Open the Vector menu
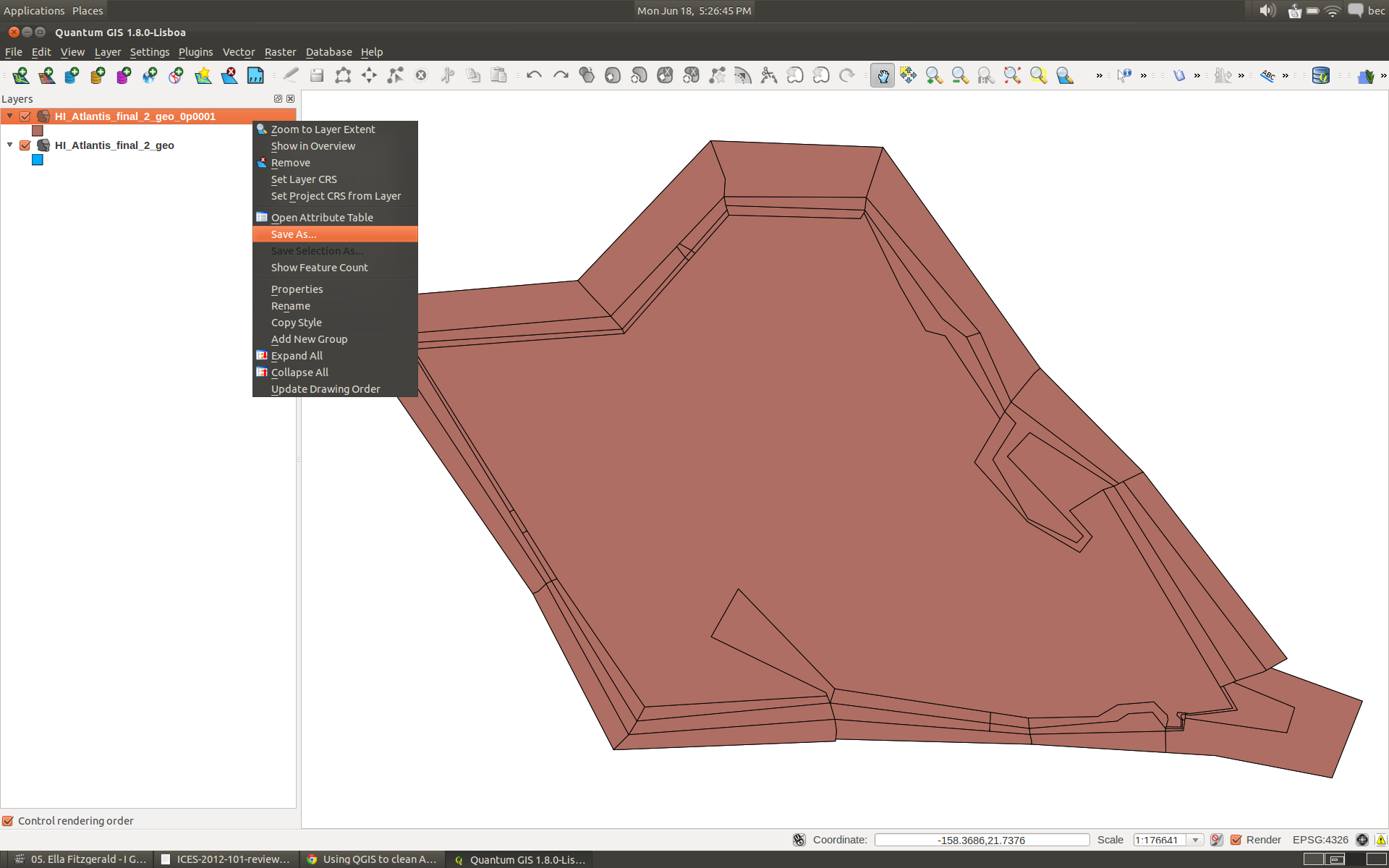The width and height of the screenshot is (1389, 868). pyautogui.click(x=238, y=52)
